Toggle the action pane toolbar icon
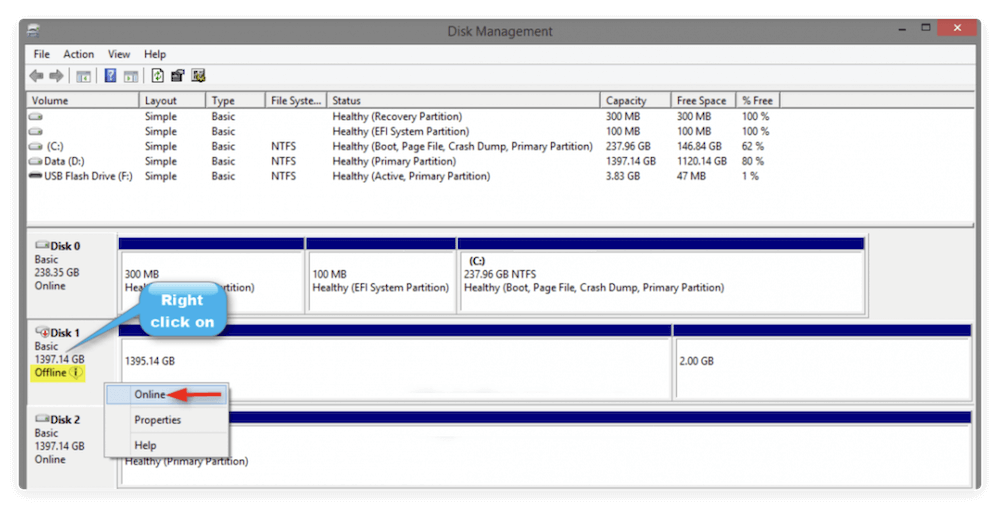This screenshot has height=508, width=1000. coord(131,76)
